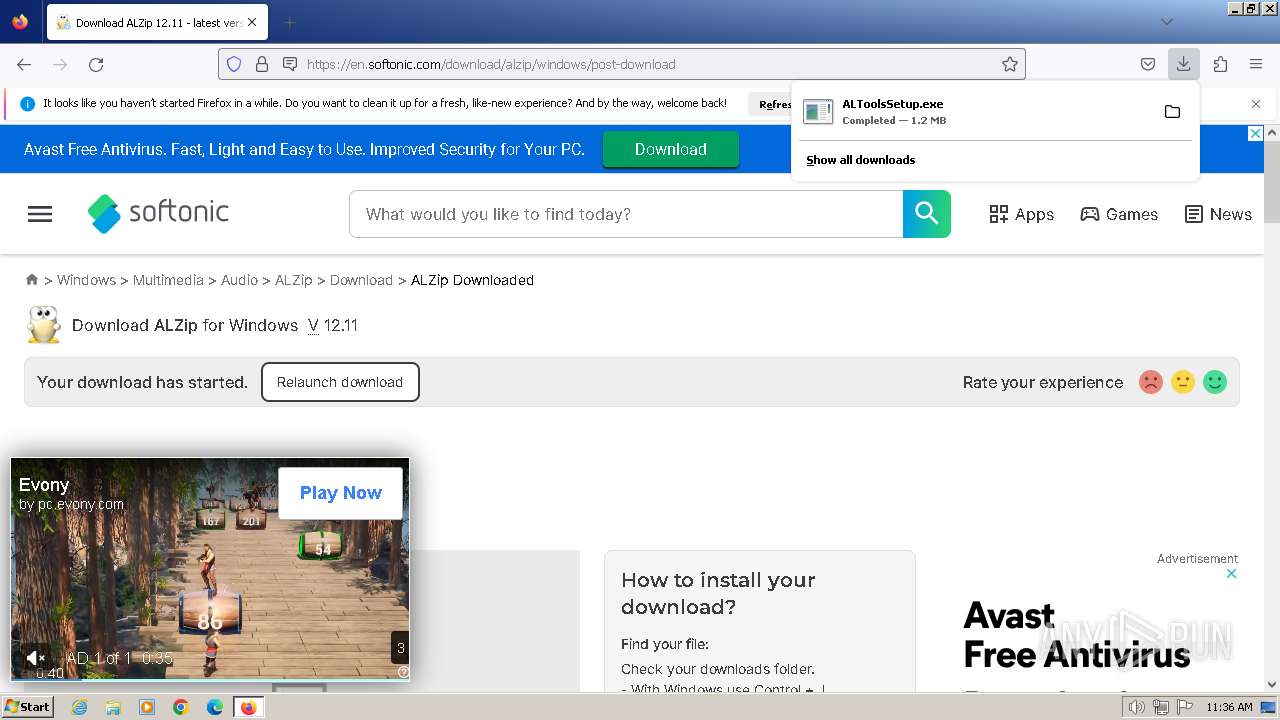Click Avast banner green Download button
Viewport: 1280px width, 720px height.
(670, 149)
